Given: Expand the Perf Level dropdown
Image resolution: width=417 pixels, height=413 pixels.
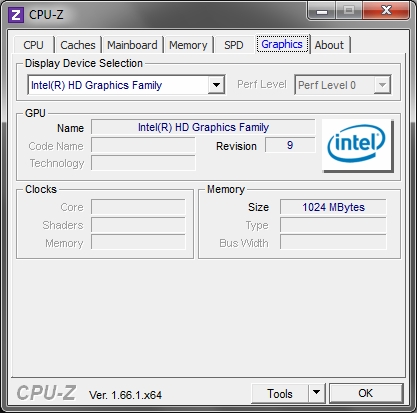Looking at the screenshot, I should (x=382, y=85).
